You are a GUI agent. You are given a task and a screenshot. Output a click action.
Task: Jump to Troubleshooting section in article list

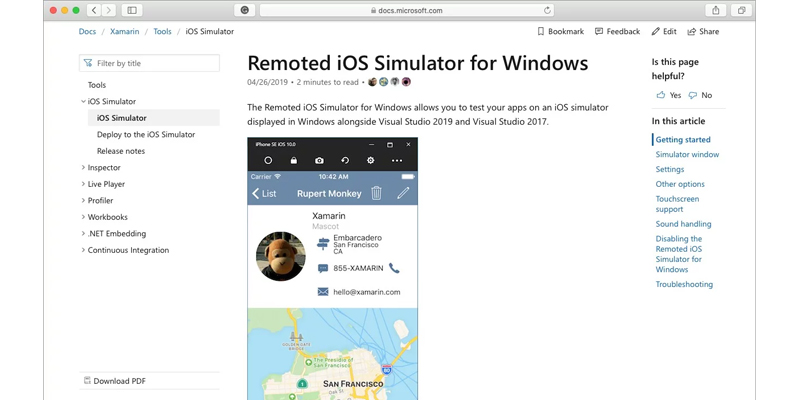(684, 284)
